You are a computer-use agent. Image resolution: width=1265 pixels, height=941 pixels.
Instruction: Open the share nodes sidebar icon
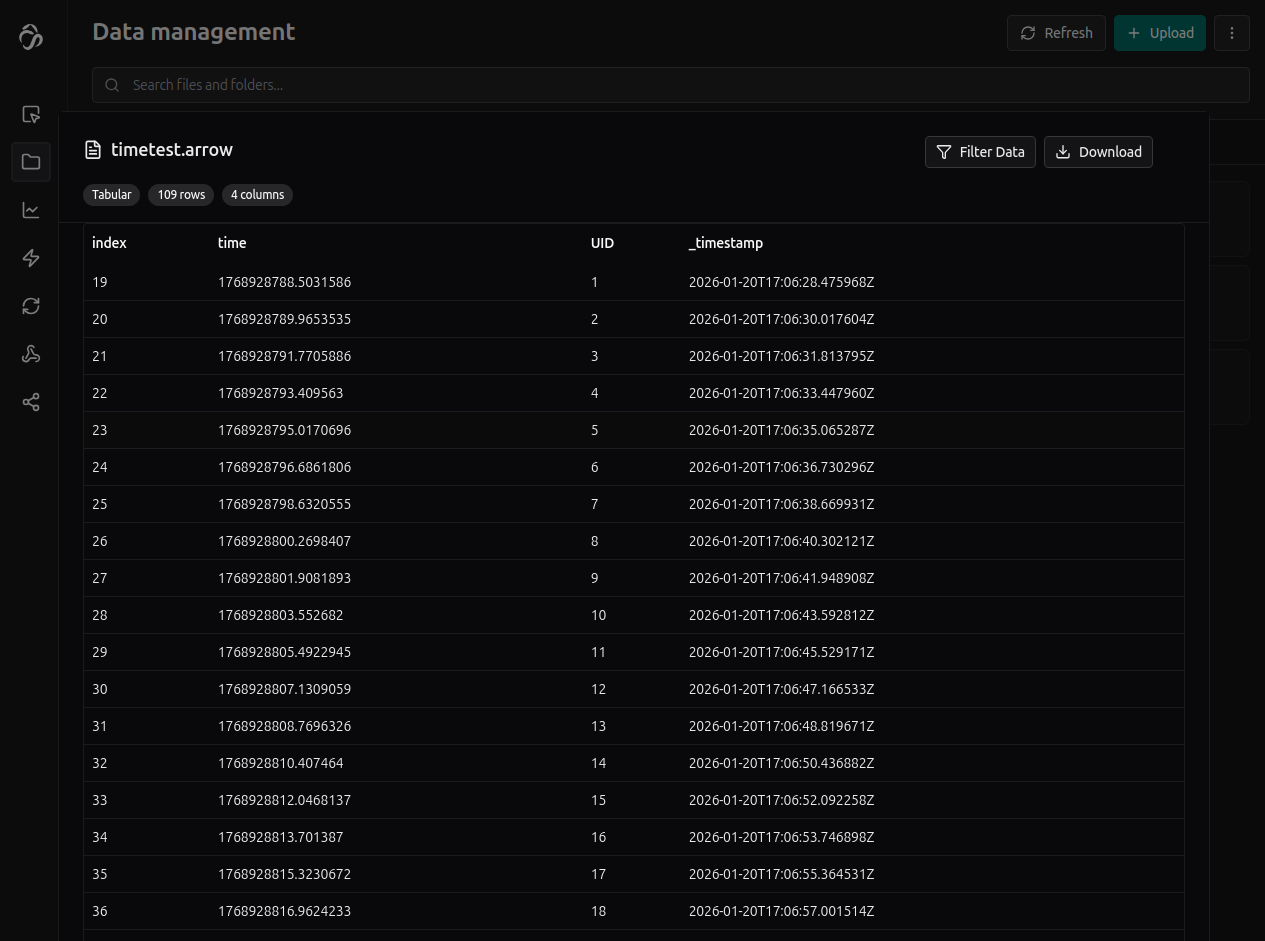[x=31, y=402]
